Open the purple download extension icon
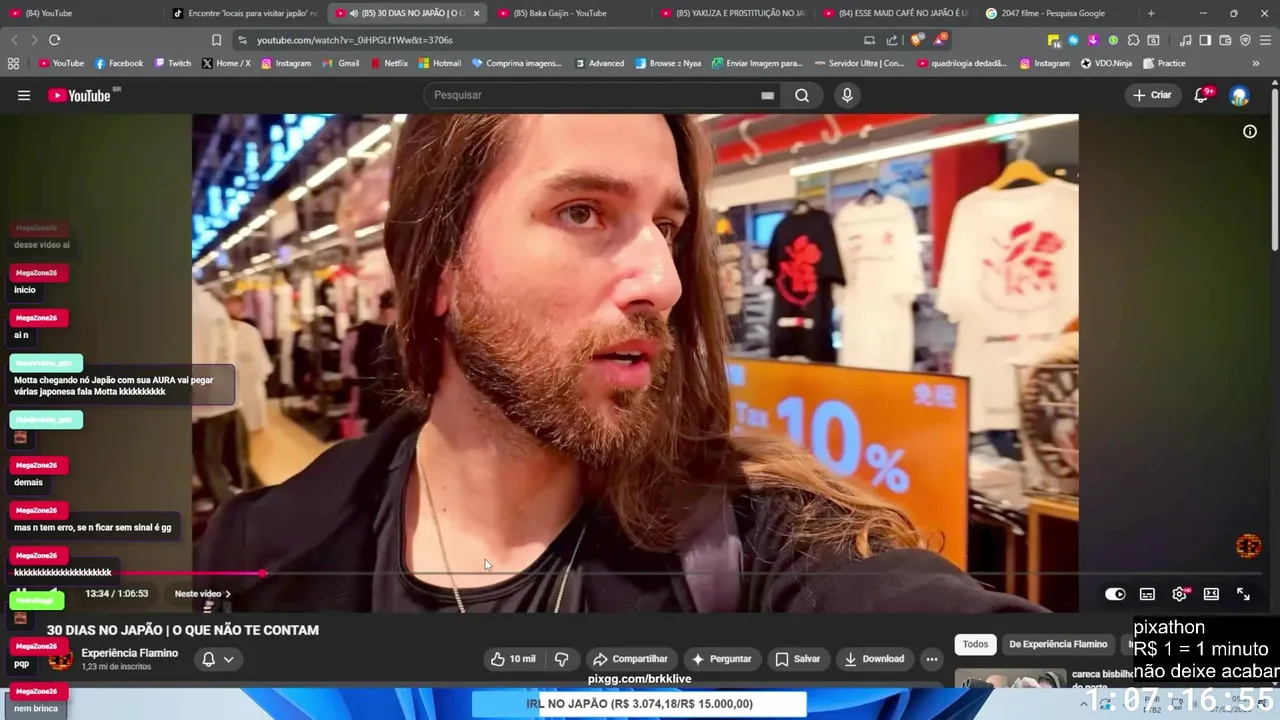This screenshot has height=720, width=1280. 1093,40
